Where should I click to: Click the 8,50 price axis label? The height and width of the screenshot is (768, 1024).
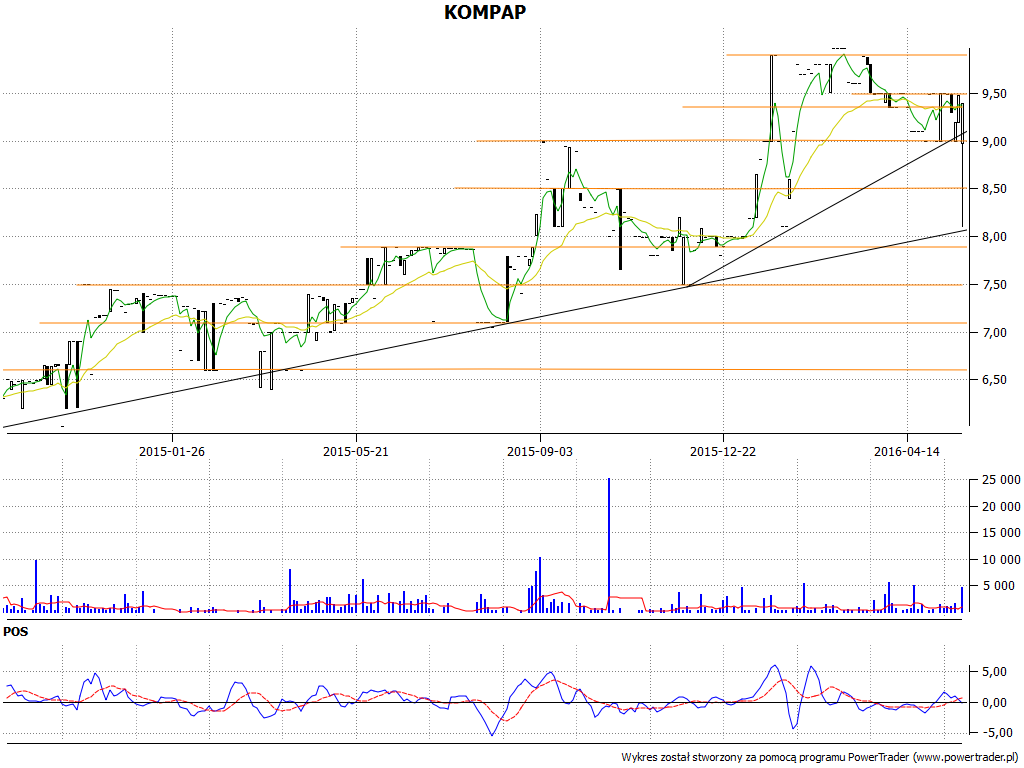pos(993,189)
